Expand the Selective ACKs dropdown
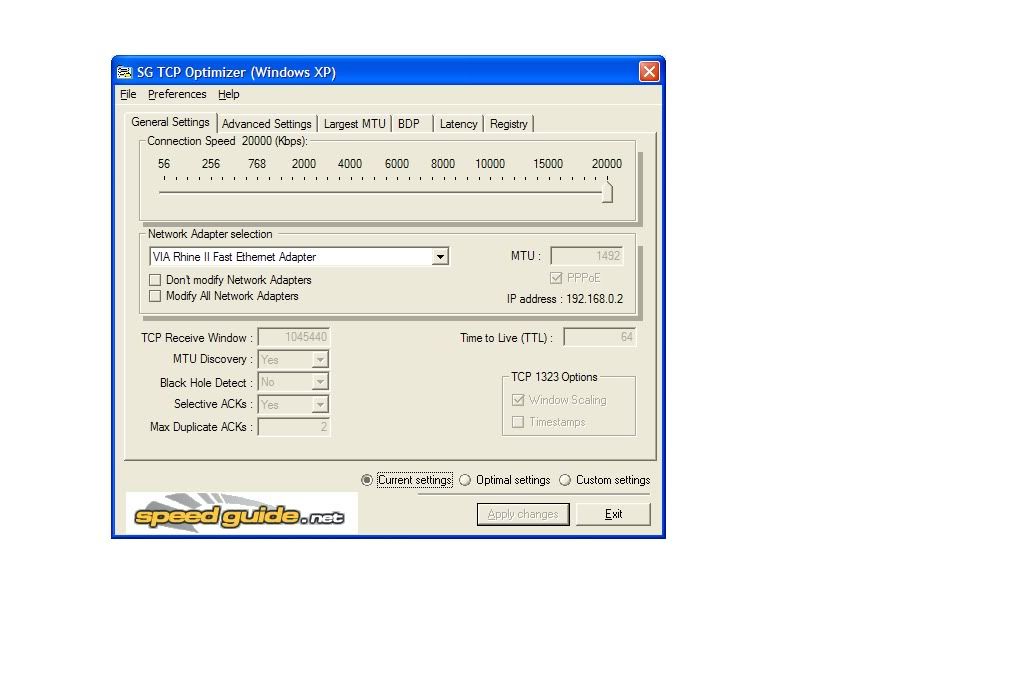The height and width of the screenshot is (673, 1018). (320, 405)
